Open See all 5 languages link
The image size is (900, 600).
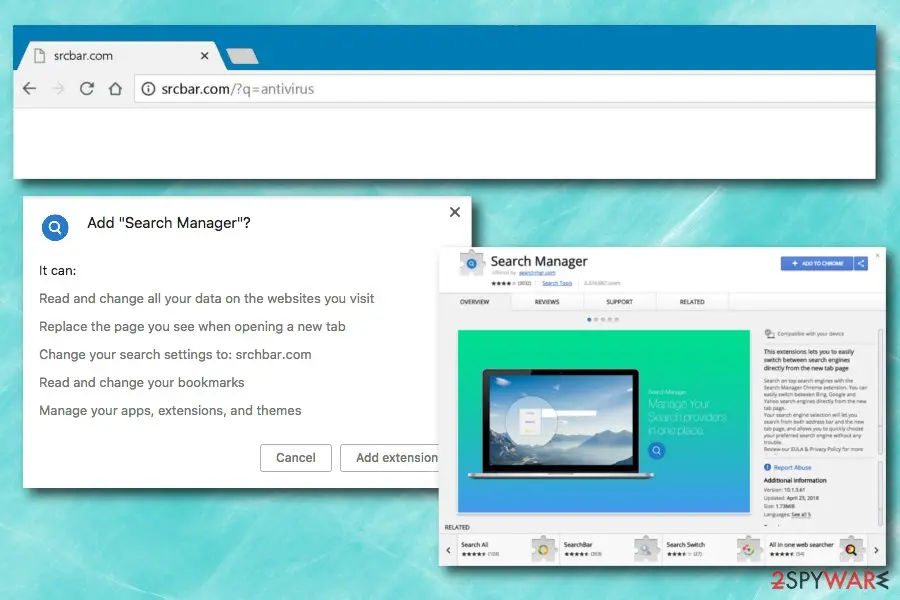[x=801, y=514]
